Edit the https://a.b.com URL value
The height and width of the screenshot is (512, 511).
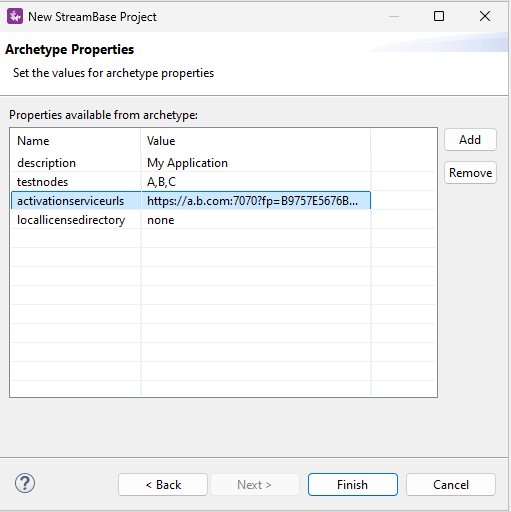coord(256,201)
